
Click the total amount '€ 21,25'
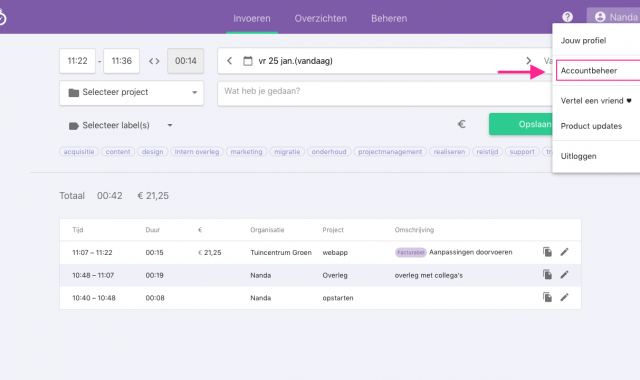tap(153, 196)
